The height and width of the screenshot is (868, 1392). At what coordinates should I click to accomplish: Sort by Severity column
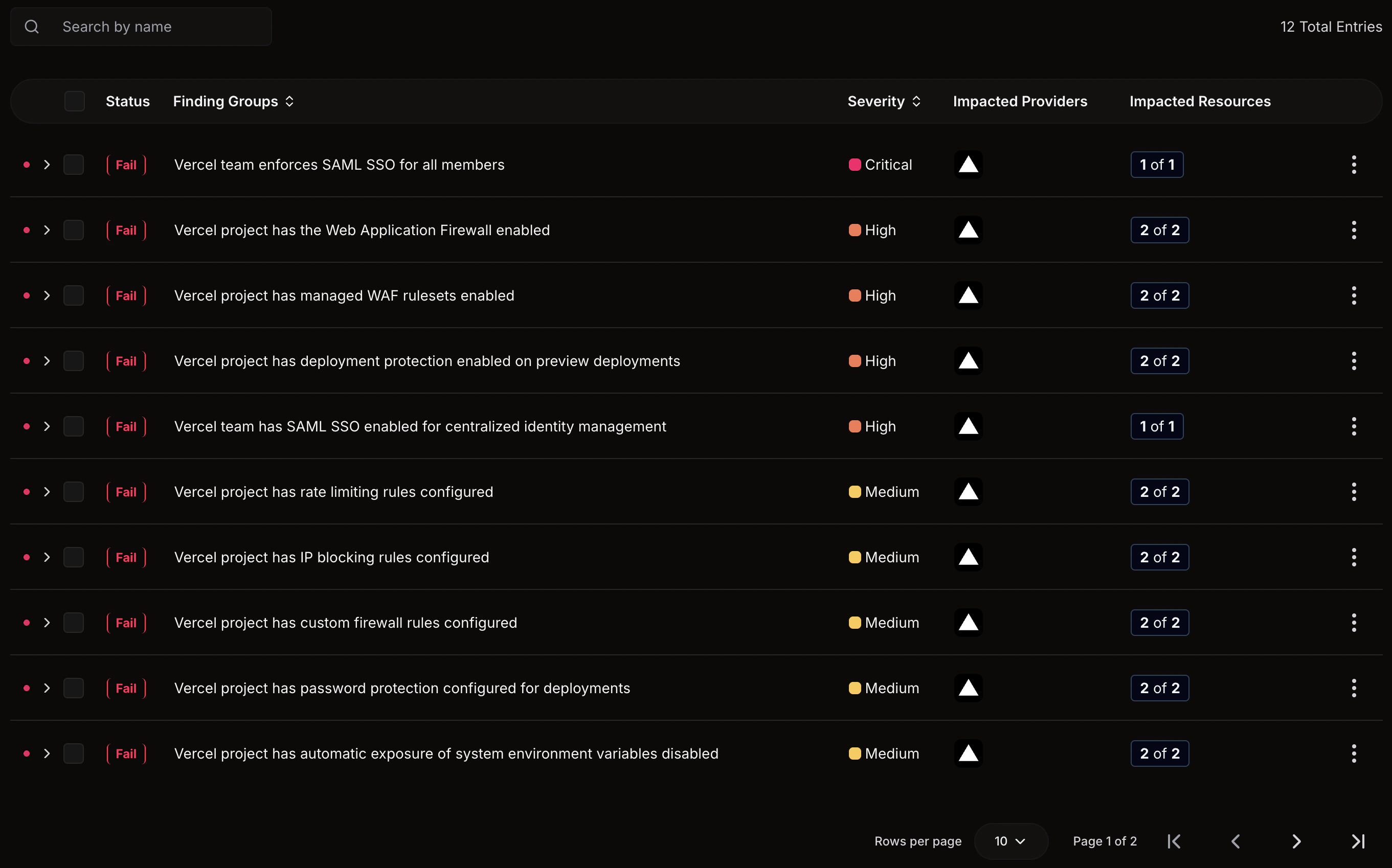pyautogui.click(x=884, y=102)
